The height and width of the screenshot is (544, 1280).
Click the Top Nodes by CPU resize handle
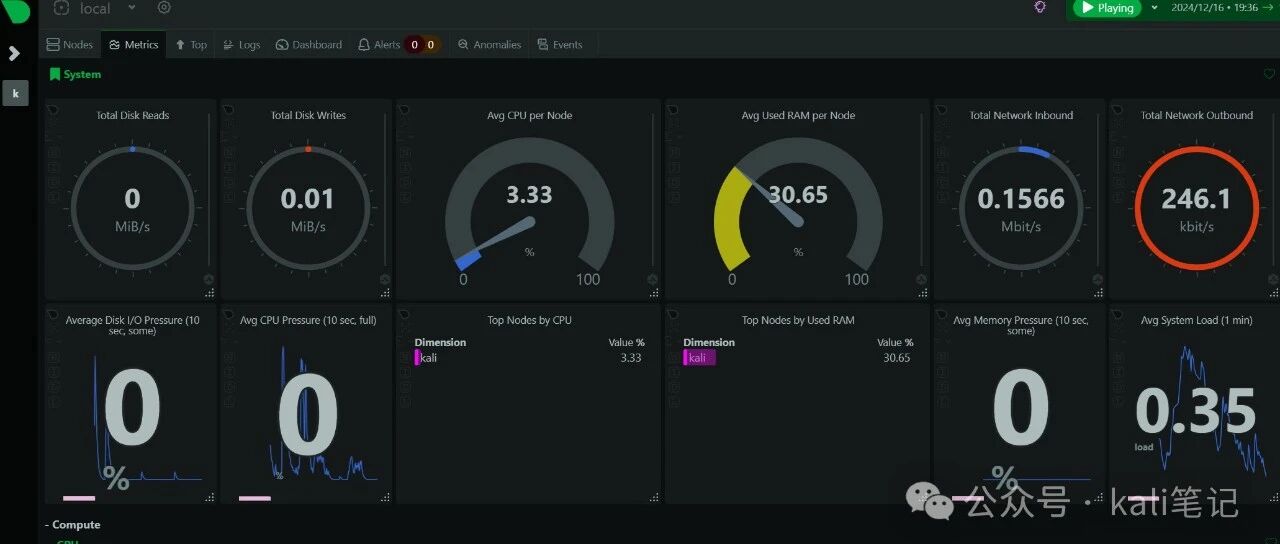click(x=654, y=497)
